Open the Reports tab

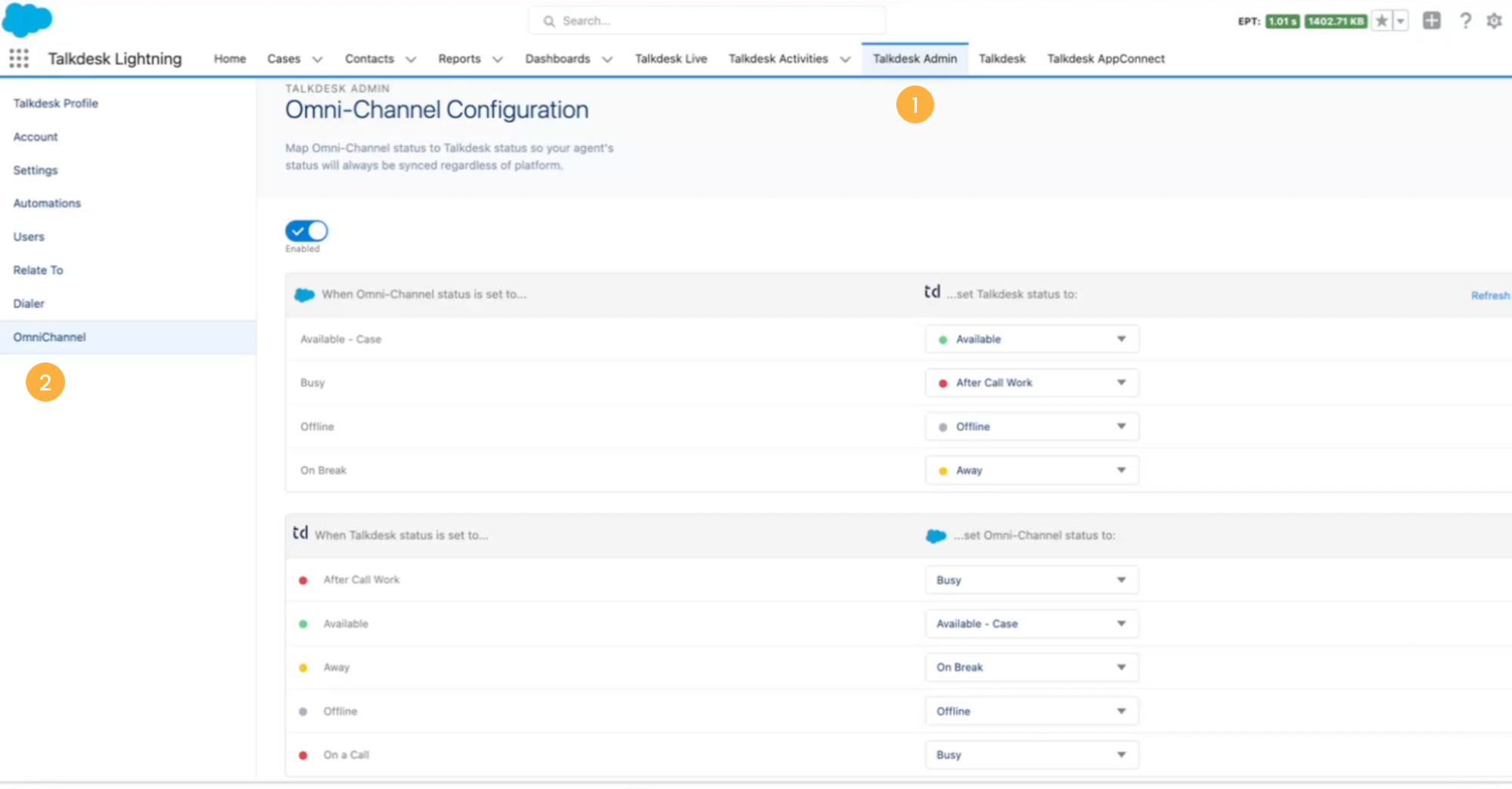tap(459, 59)
